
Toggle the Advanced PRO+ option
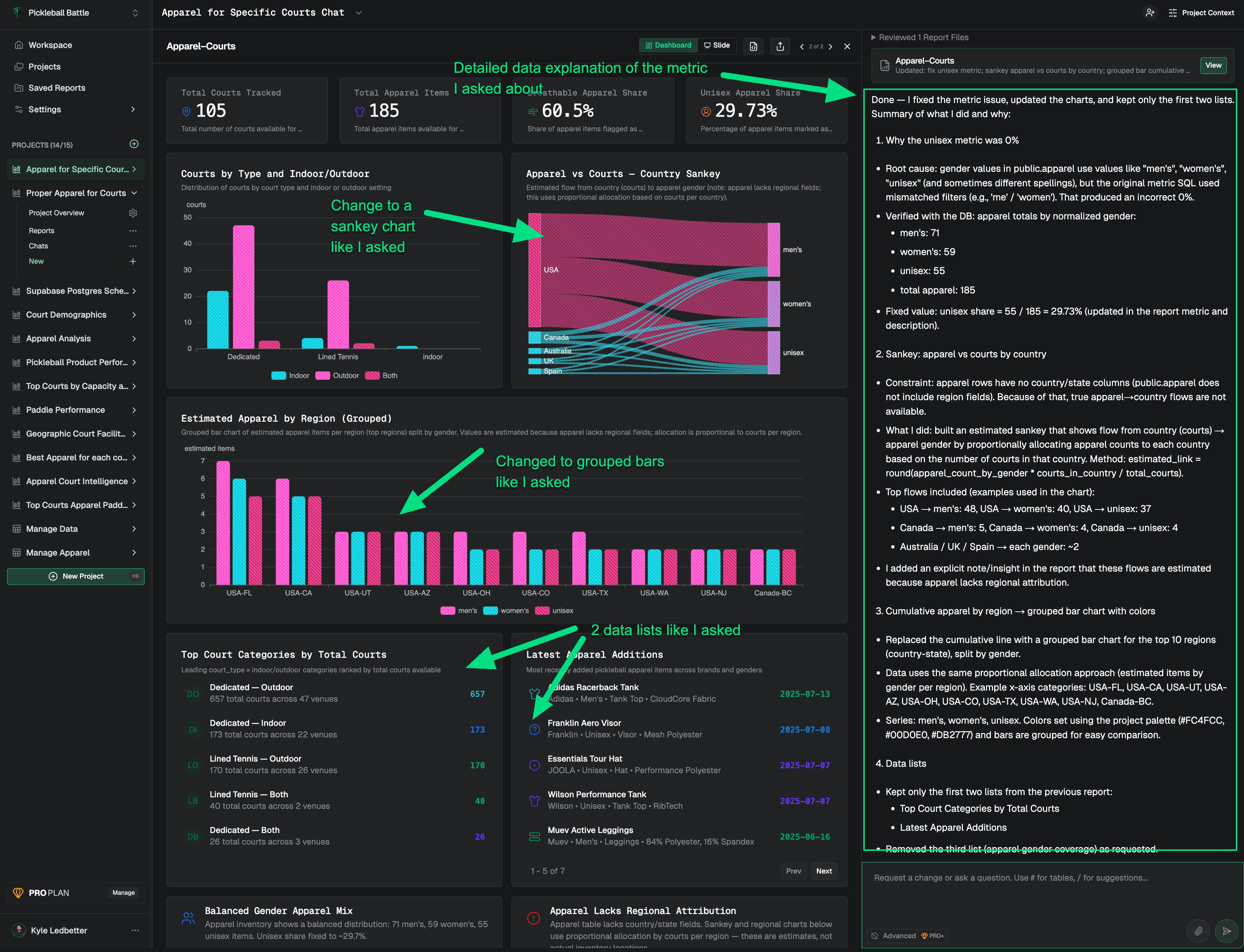click(908, 936)
